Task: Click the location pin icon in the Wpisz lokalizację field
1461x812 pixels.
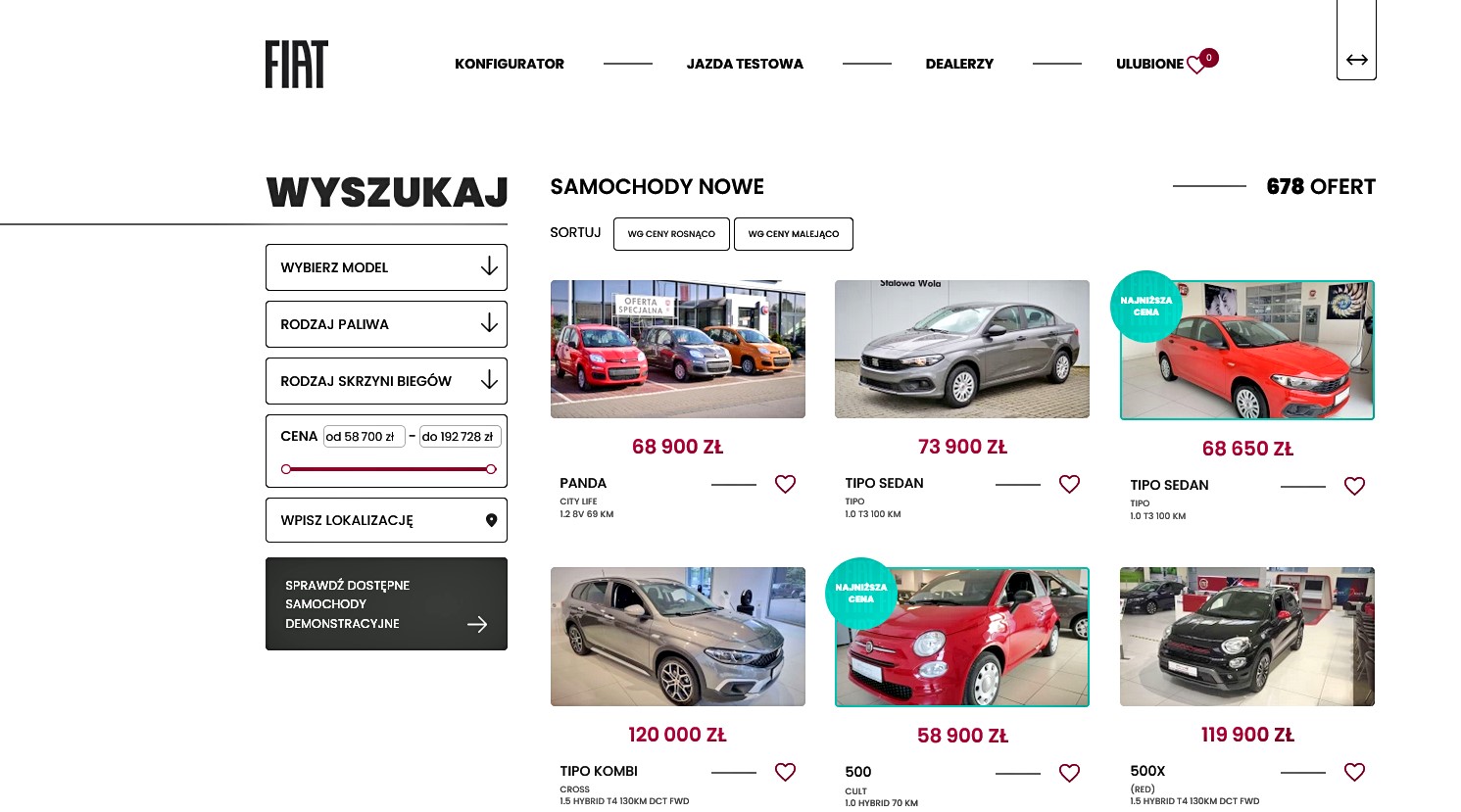Action: point(492,520)
